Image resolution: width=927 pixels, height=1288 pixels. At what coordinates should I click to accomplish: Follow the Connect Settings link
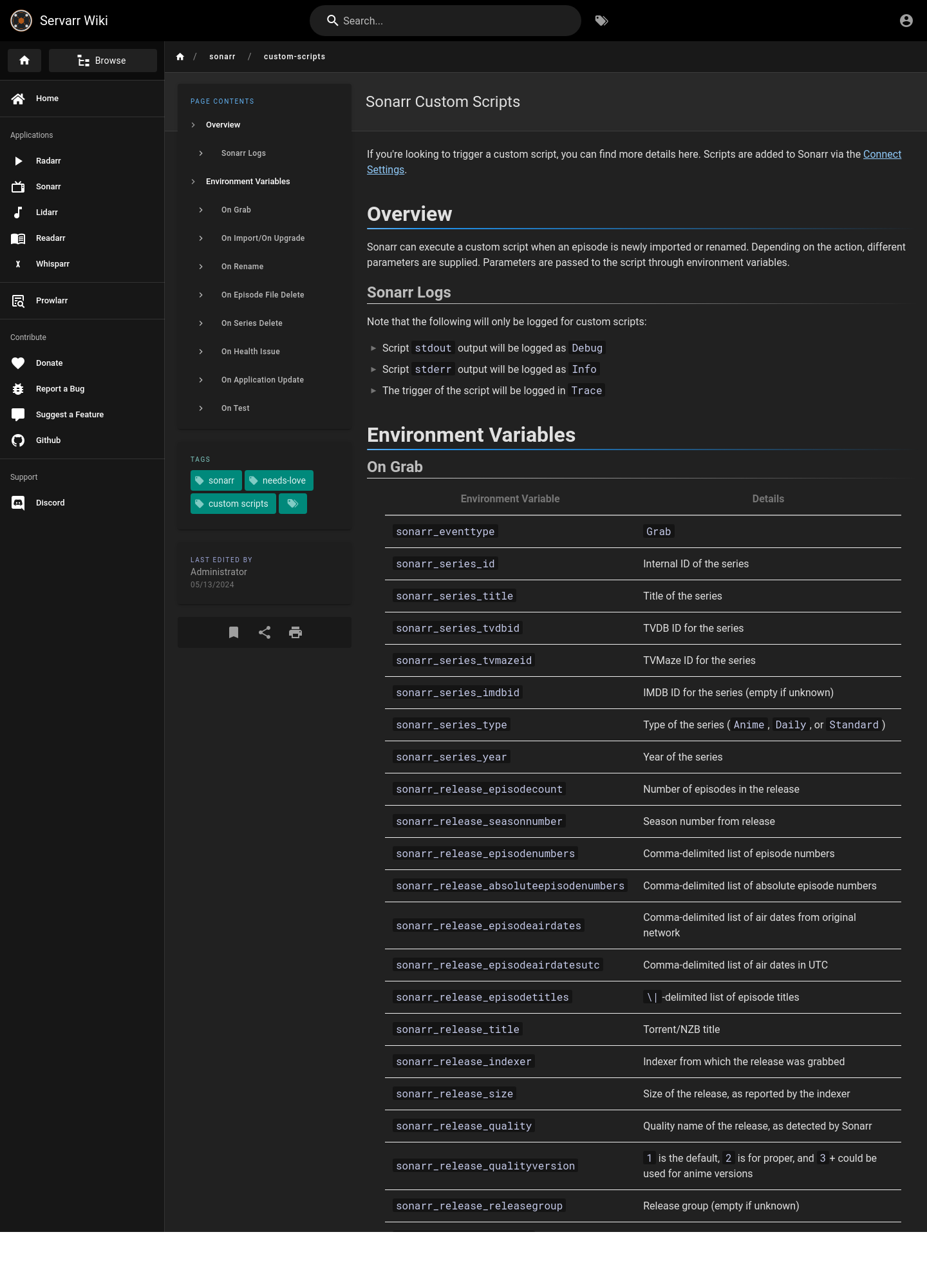tap(882, 155)
